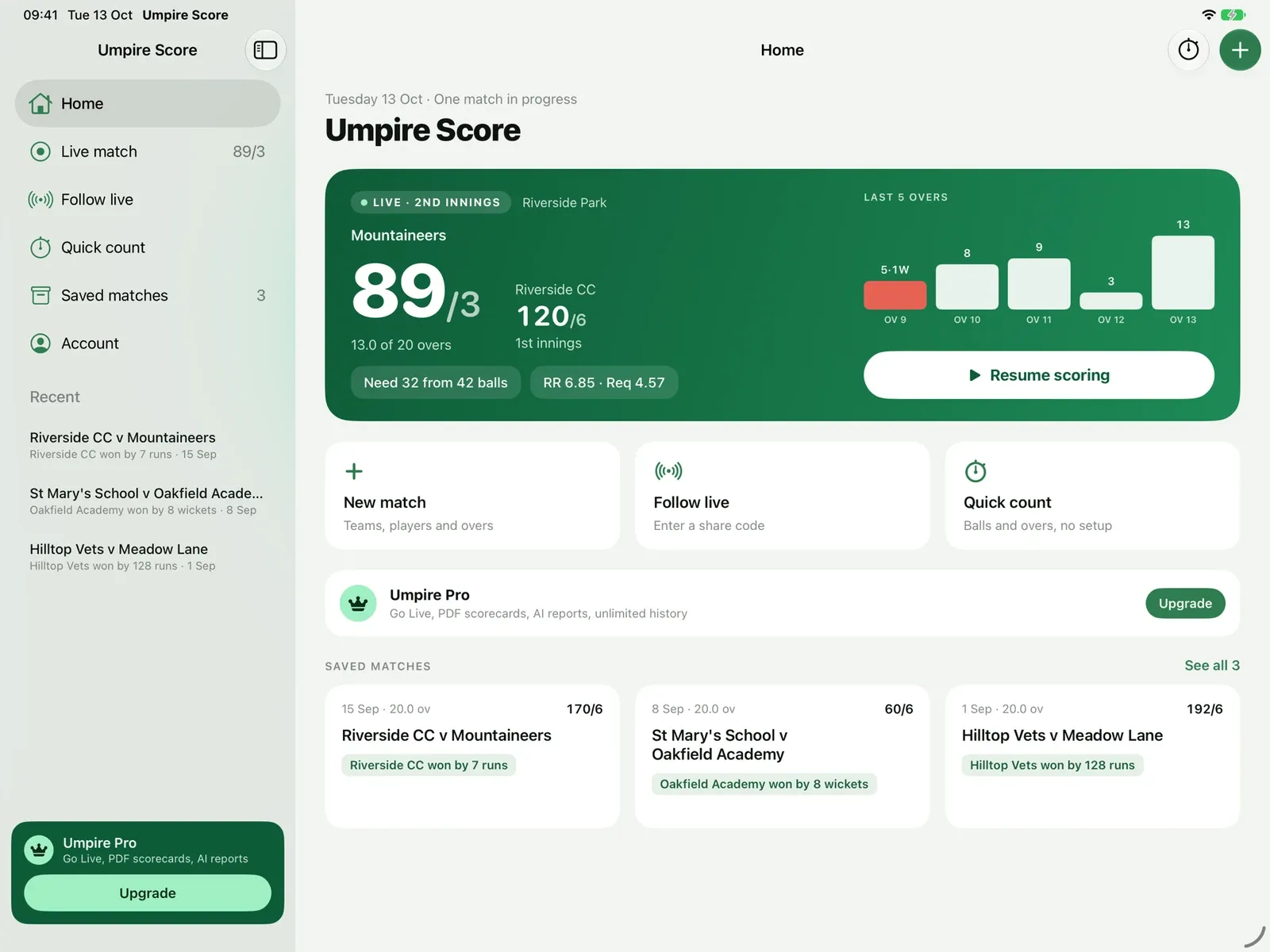Select the OV 12 bar in chart
The width and height of the screenshot is (1270, 952).
click(x=1110, y=301)
